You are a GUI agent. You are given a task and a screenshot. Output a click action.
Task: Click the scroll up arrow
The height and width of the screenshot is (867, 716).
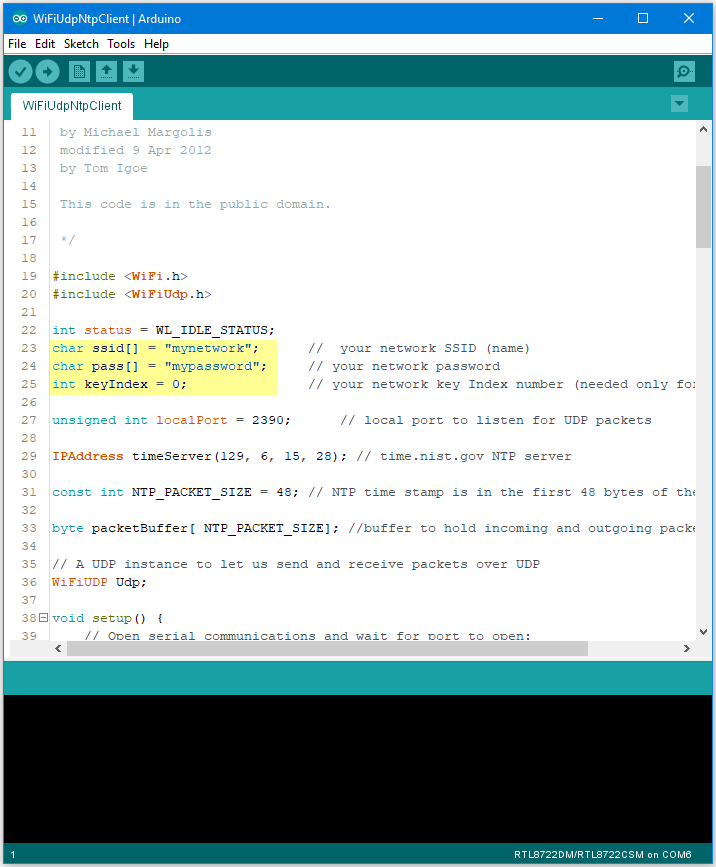pyautogui.click(x=703, y=129)
